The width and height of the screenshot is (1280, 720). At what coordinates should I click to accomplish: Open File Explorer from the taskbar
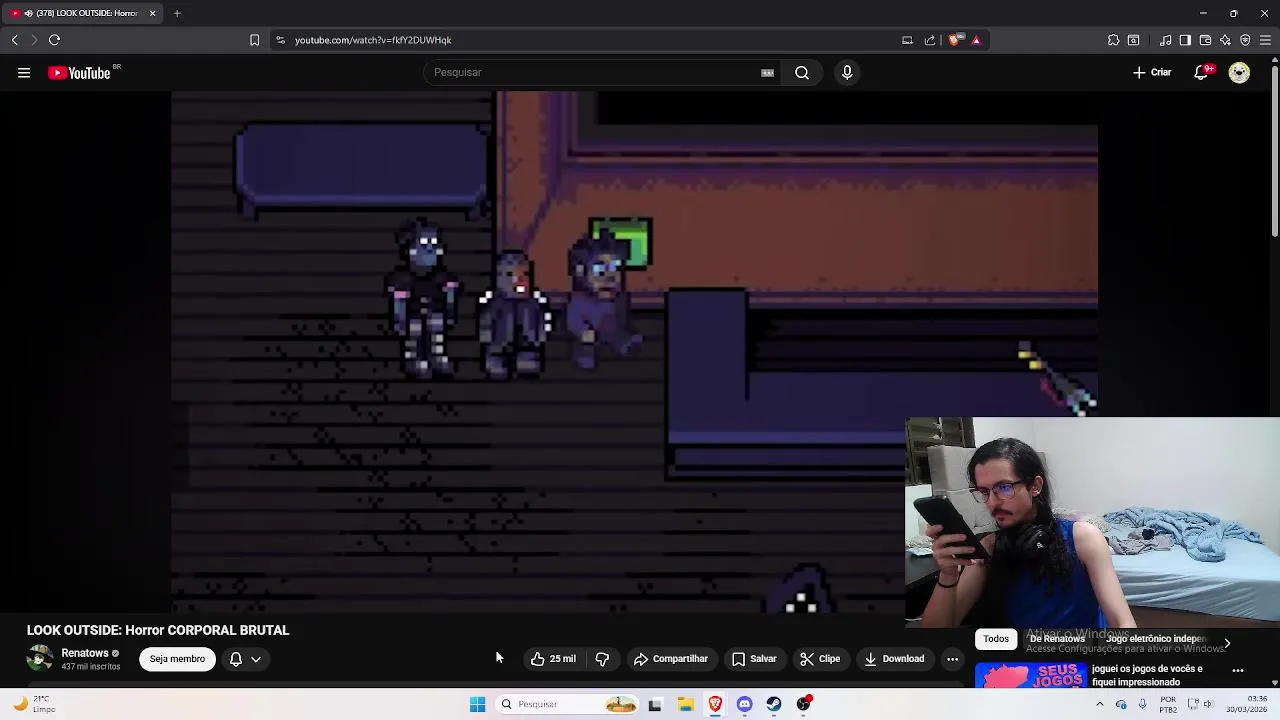pos(686,704)
